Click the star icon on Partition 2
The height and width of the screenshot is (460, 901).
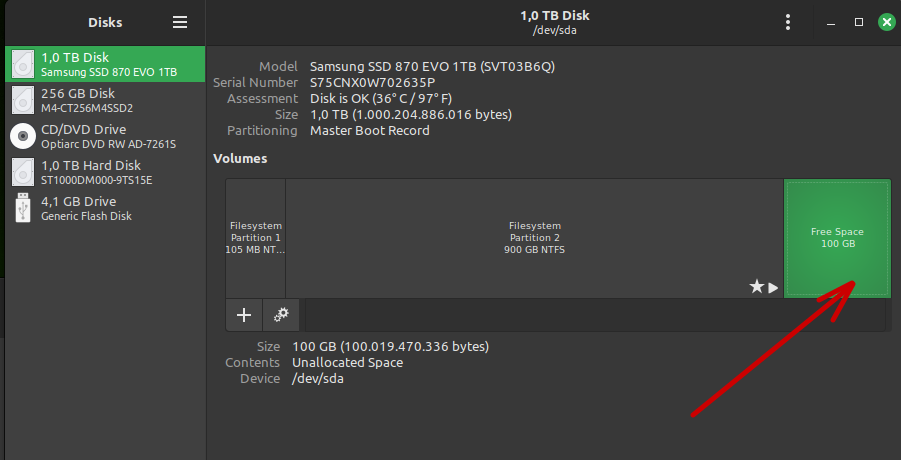pos(757,287)
